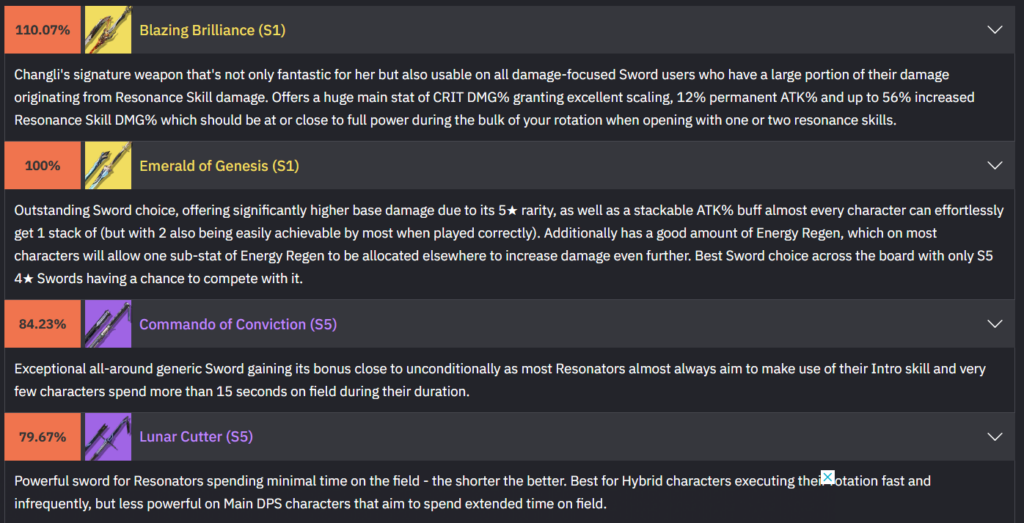Collapse the Lunar Cutter chevron
Viewport: 1024px width, 523px height.
point(994,436)
